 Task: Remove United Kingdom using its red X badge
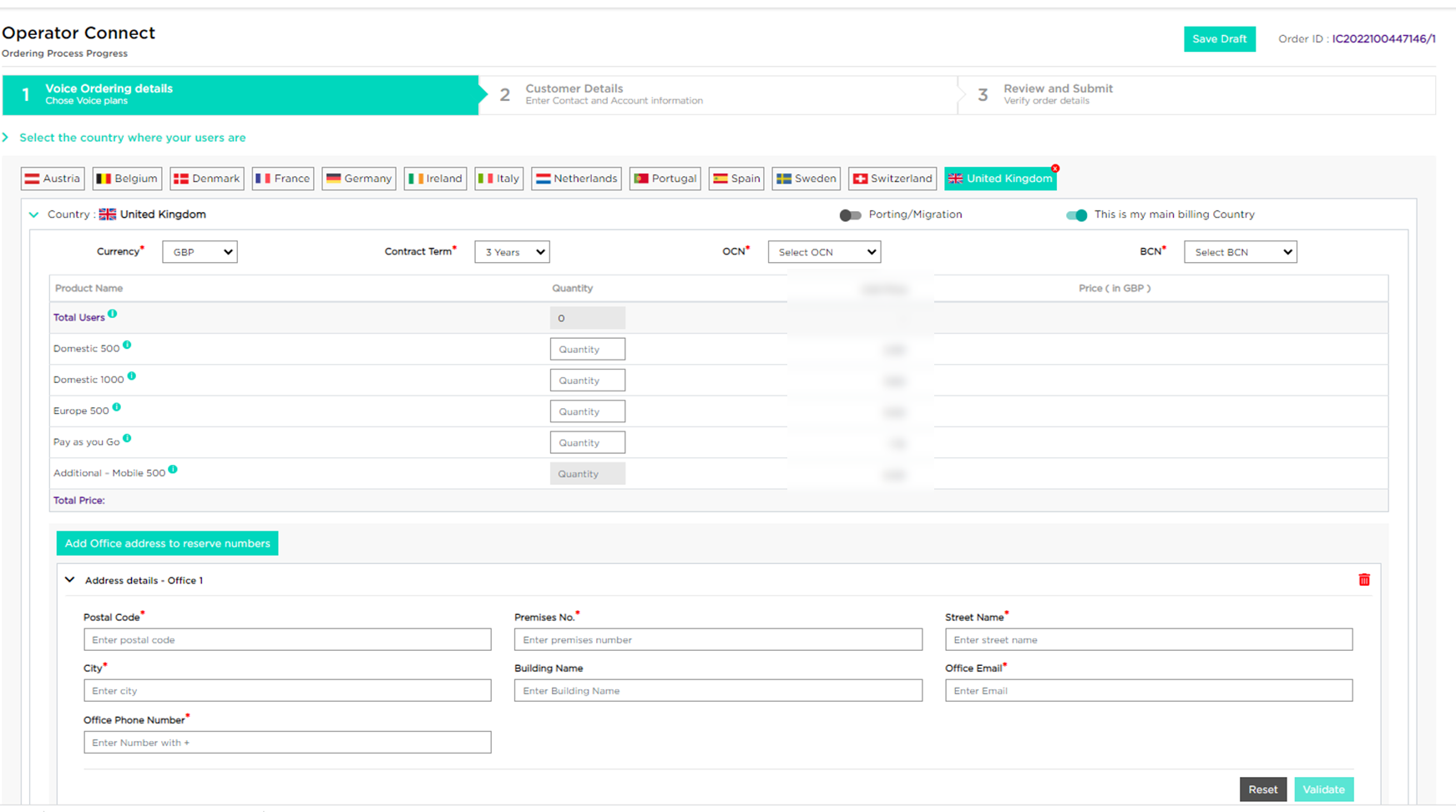point(1055,167)
